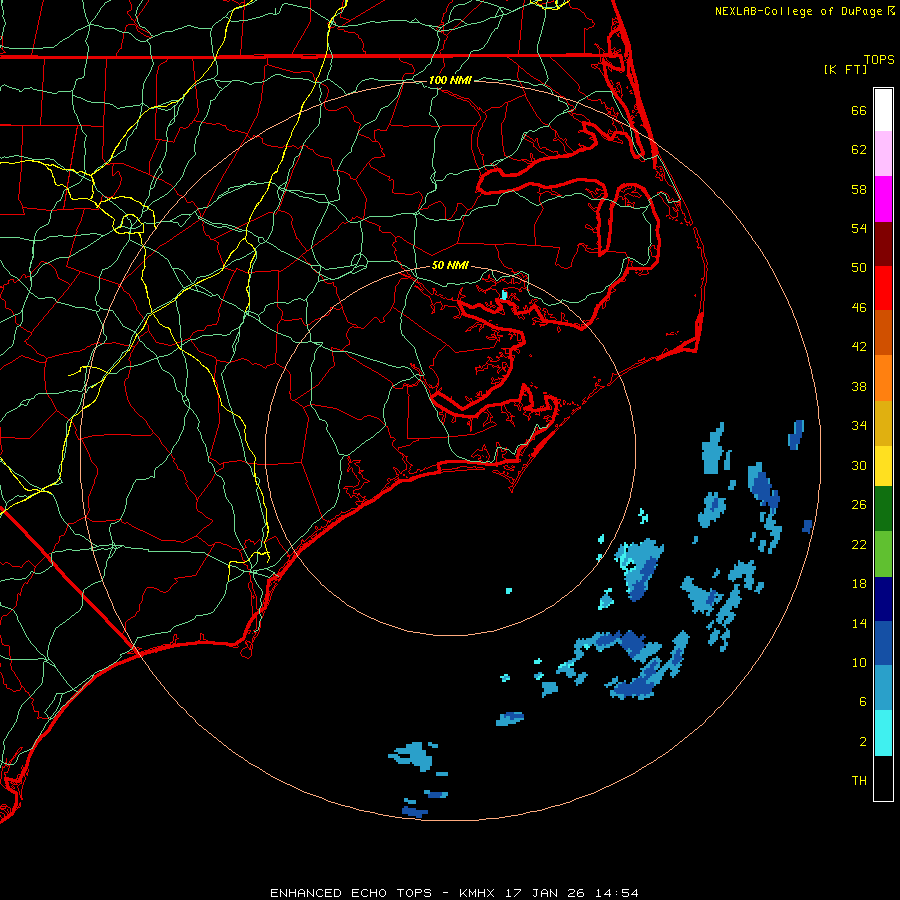This screenshot has height=900, width=900.
Task: Click the legend value 34
Action: coord(859,426)
